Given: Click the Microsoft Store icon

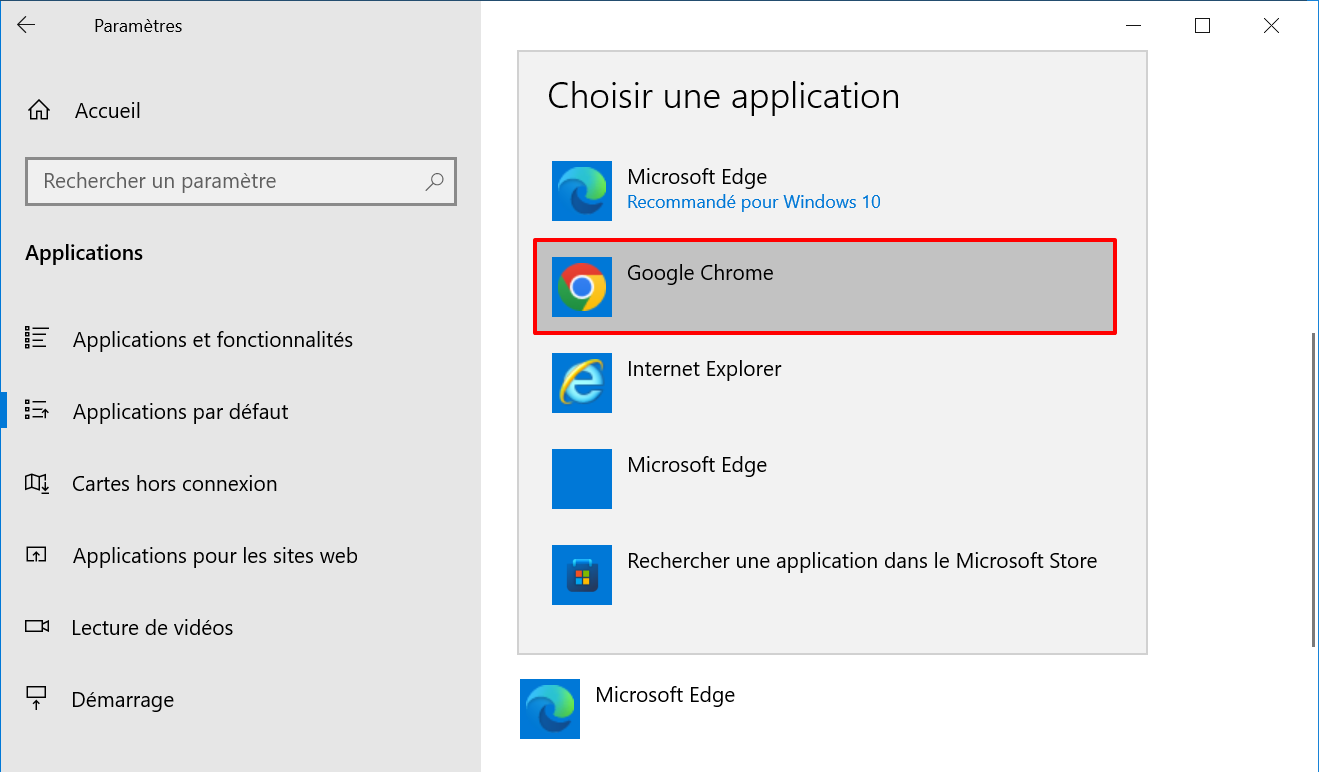Looking at the screenshot, I should click(x=582, y=575).
